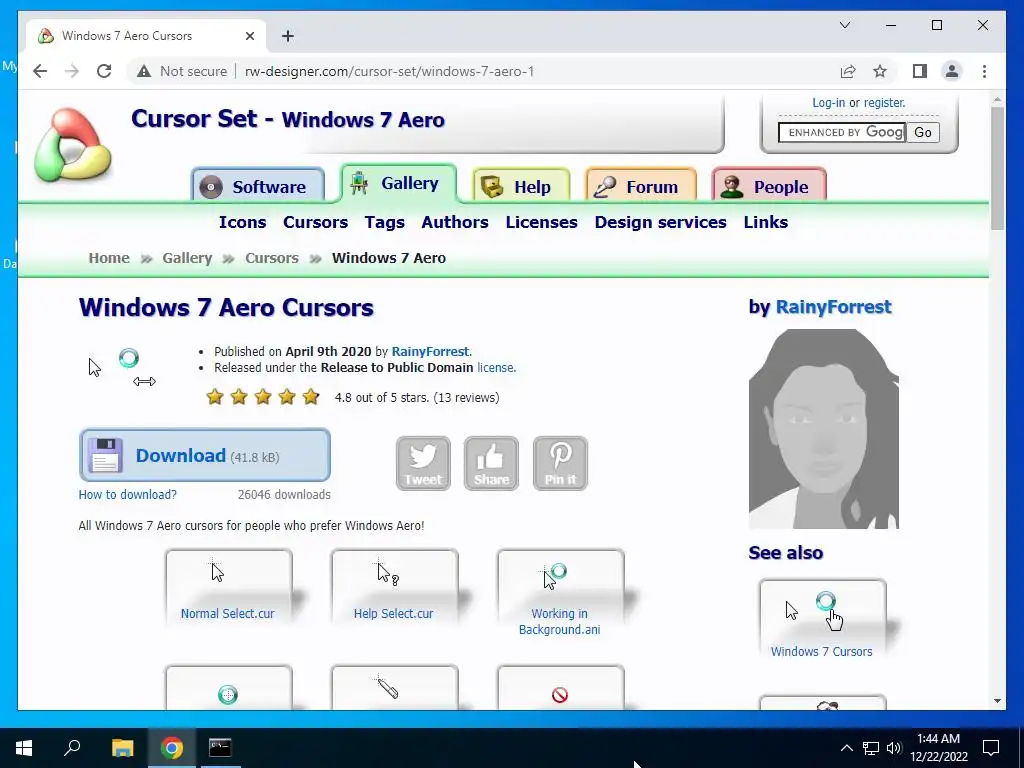
Task: Open the Software tab
Action: 258,187
